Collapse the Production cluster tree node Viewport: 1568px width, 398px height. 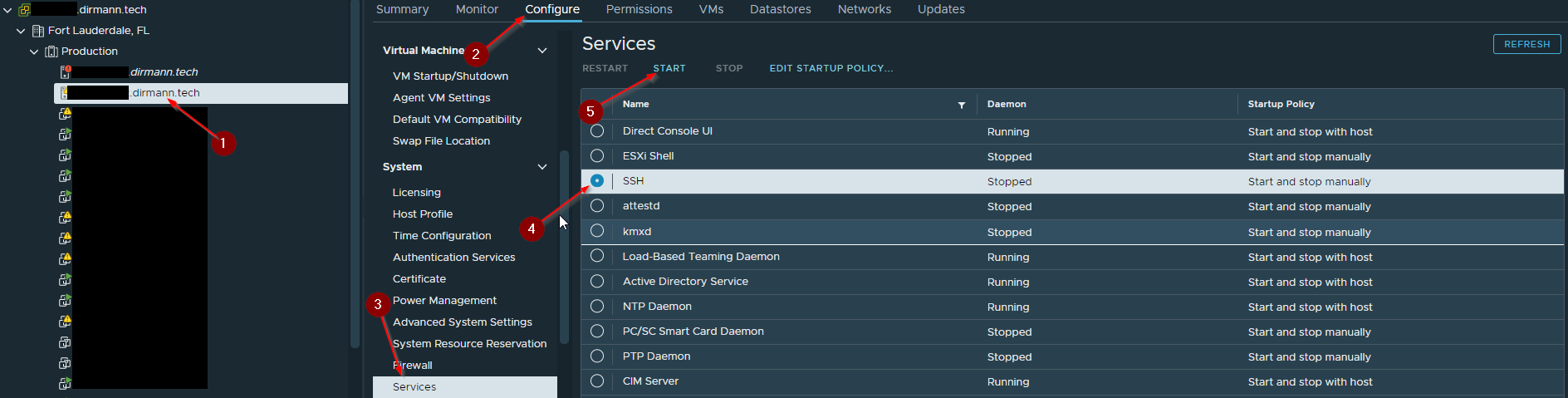coord(34,52)
